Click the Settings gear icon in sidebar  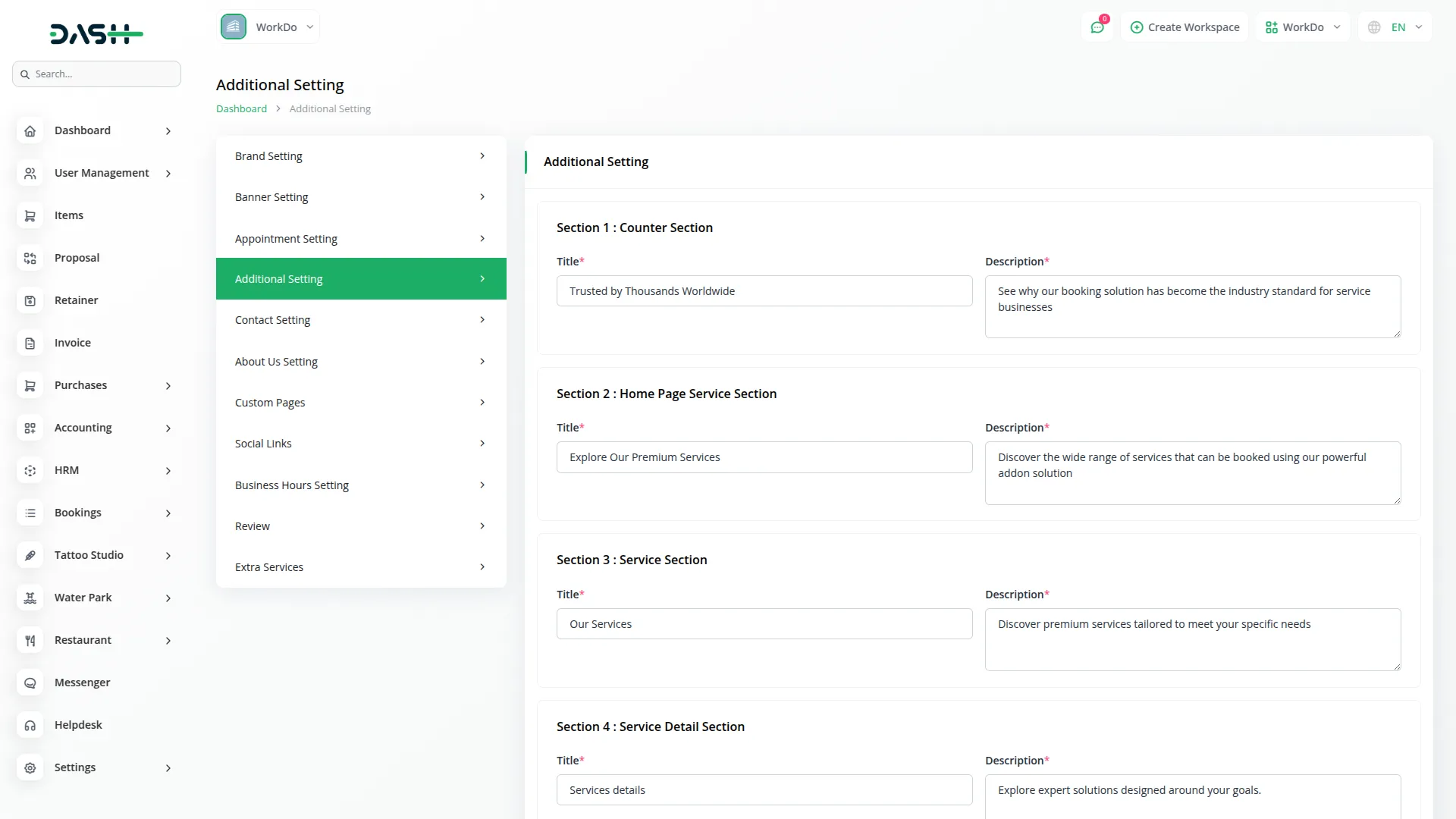point(30,767)
